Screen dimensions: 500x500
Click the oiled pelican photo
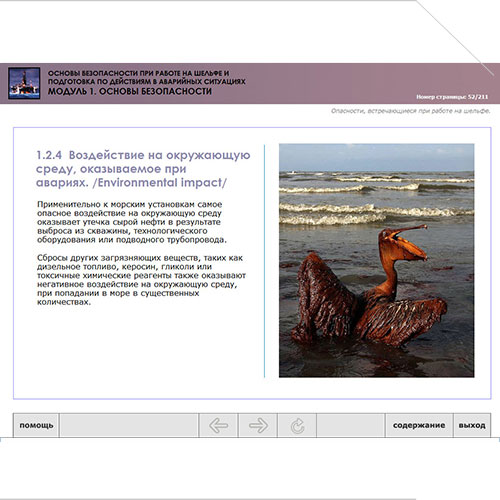tap(376, 260)
